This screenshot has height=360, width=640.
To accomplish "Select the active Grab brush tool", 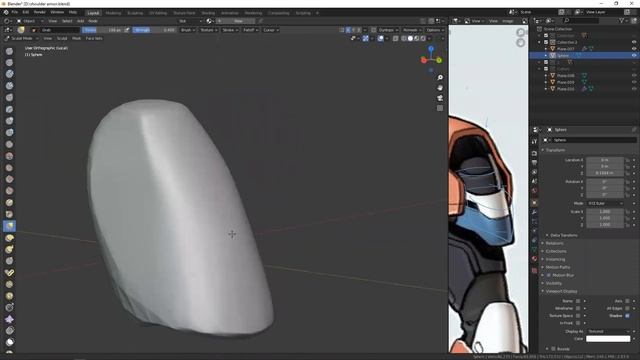I will click(x=9, y=226).
